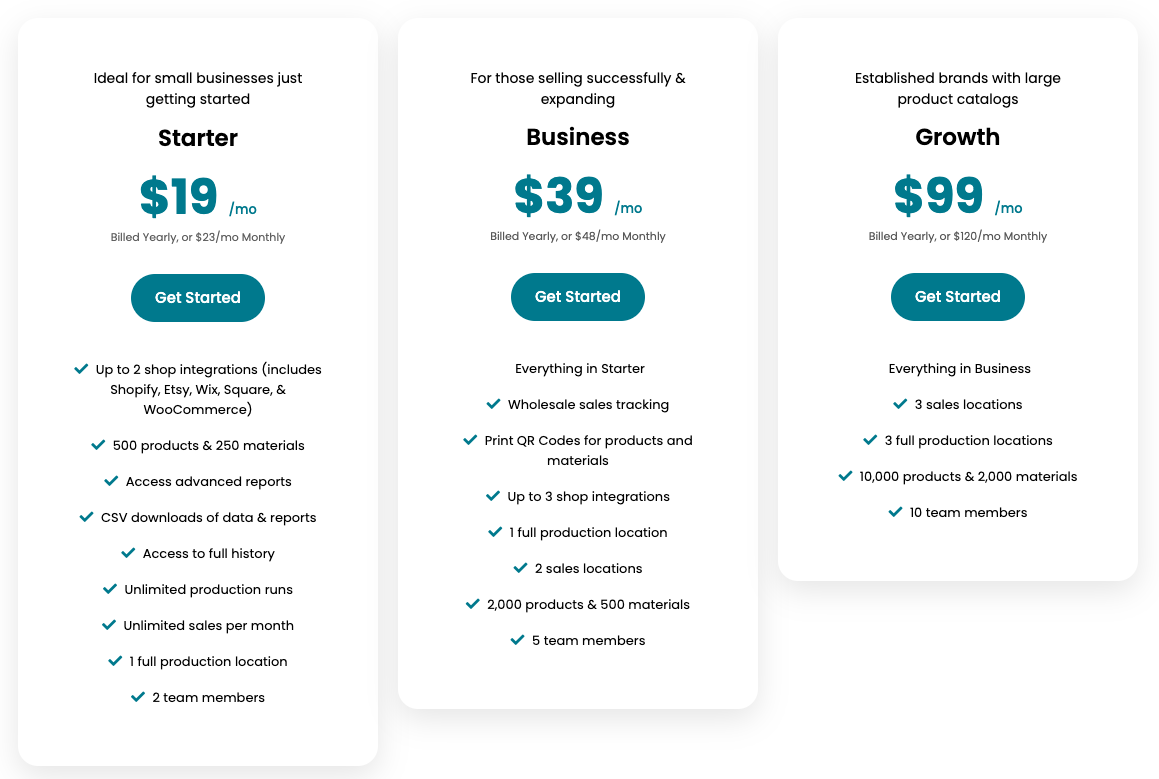Image resolution: width=1159 pixels, height=779 pixels.
Task: Click the checkmark beside "CSV downloads of data & reports"
Action: click(x=85, y=517)
